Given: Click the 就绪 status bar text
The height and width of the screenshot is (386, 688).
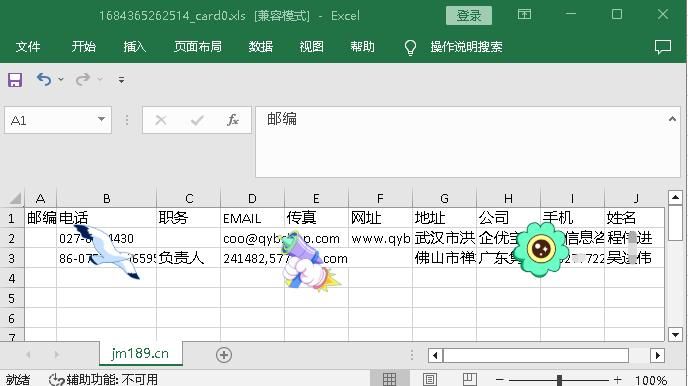Looking at the screenshot, I should [x=18, y=379].
